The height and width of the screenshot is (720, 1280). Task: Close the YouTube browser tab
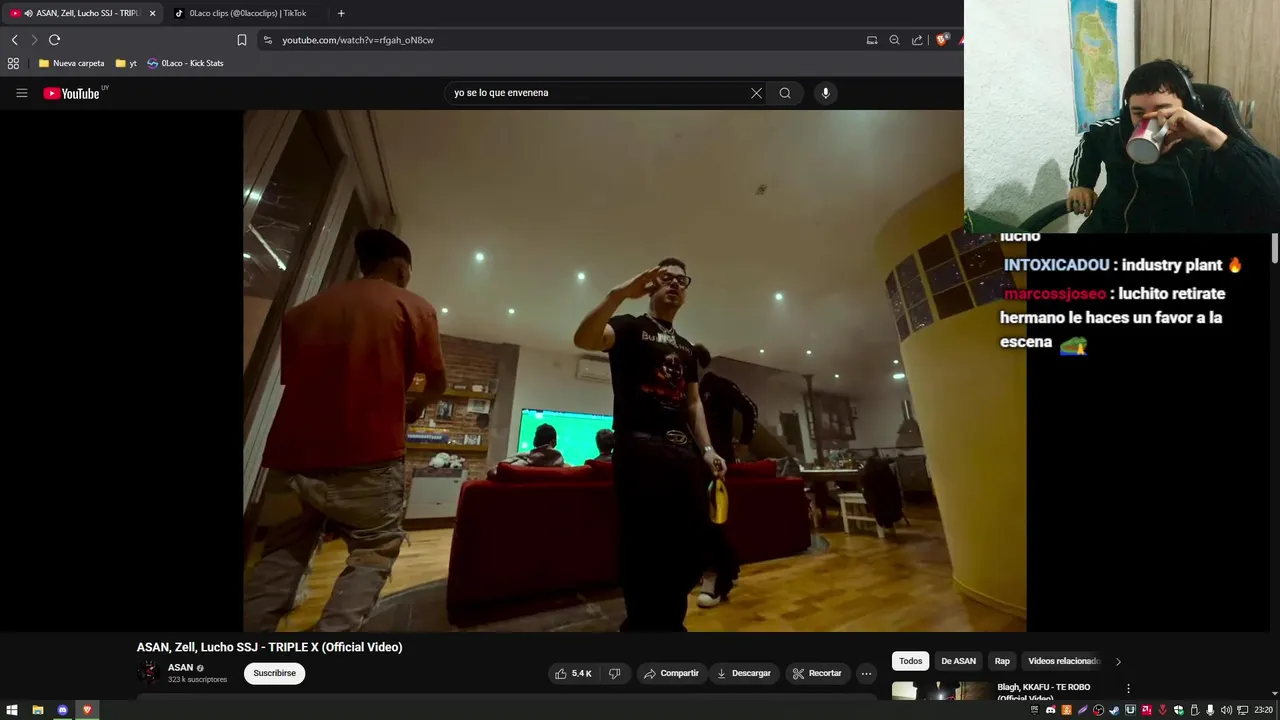coord(152,13)
